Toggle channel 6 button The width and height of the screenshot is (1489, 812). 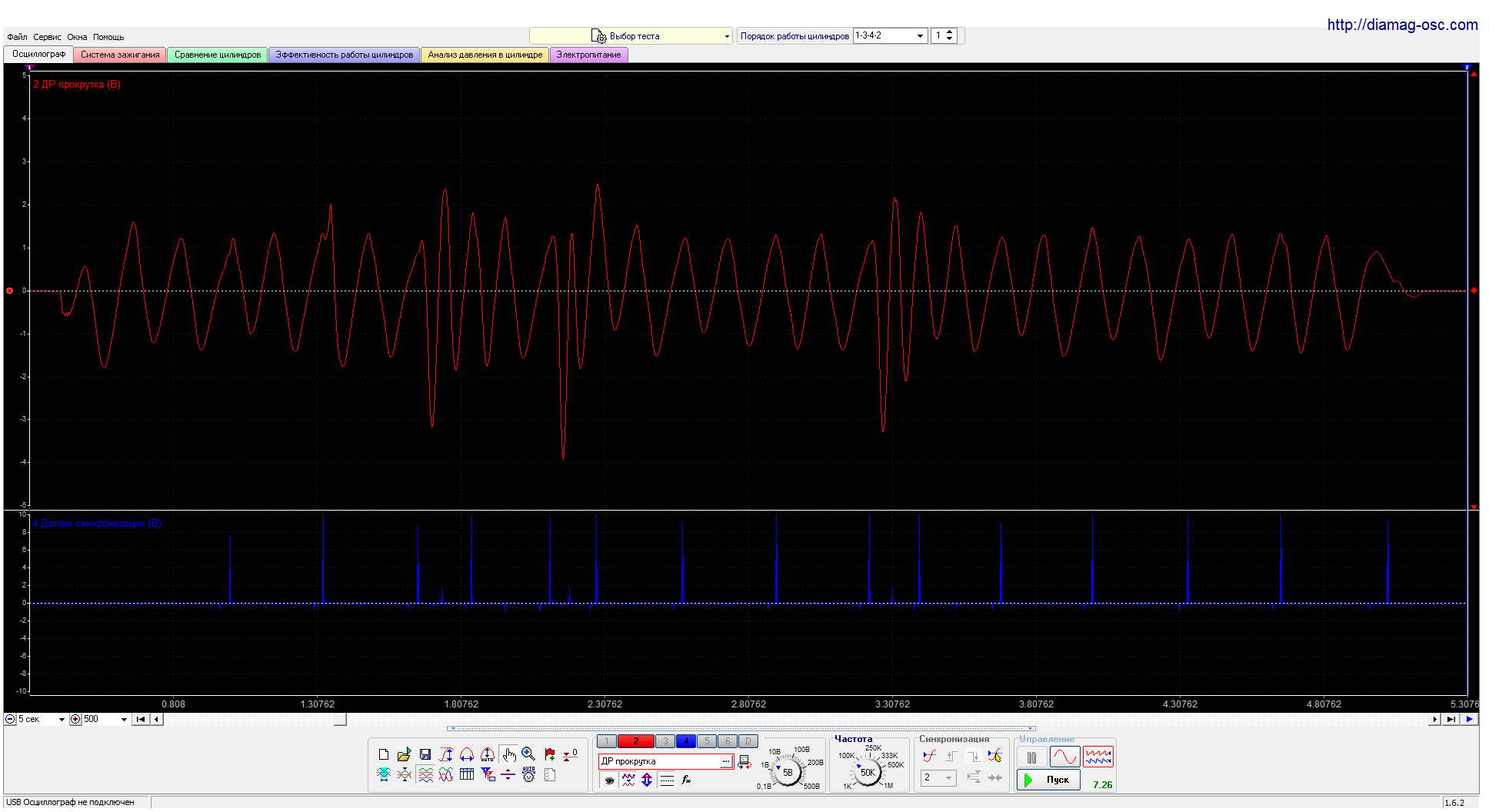tap(728, 741)
